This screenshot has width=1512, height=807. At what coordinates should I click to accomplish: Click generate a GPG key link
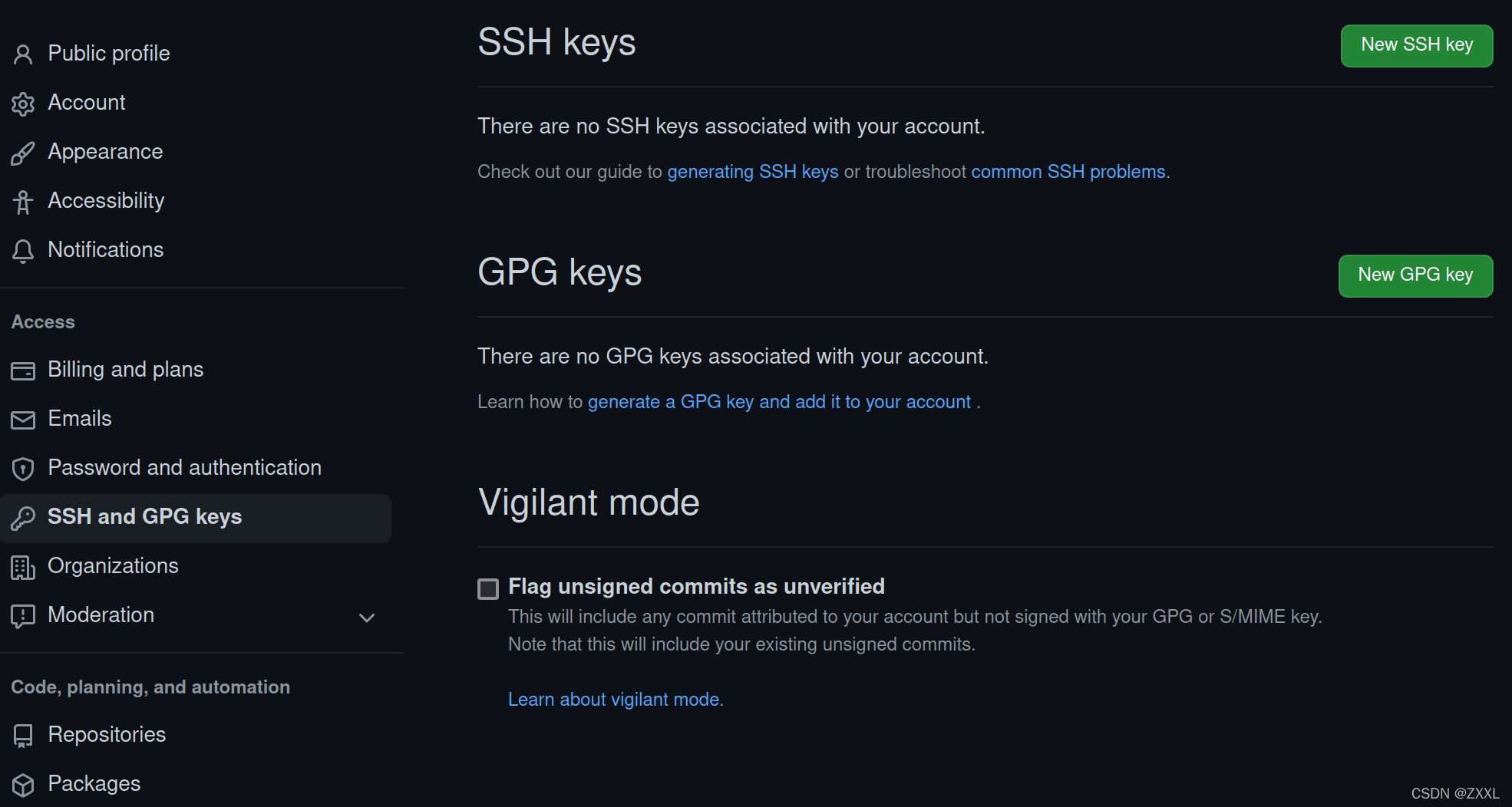click(x=779, y=402)
